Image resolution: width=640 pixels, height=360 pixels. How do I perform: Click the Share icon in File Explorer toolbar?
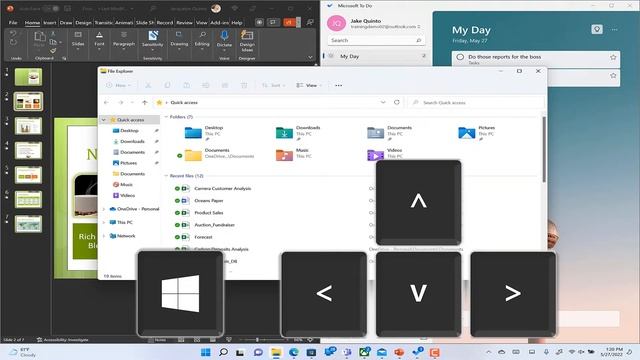225,85
